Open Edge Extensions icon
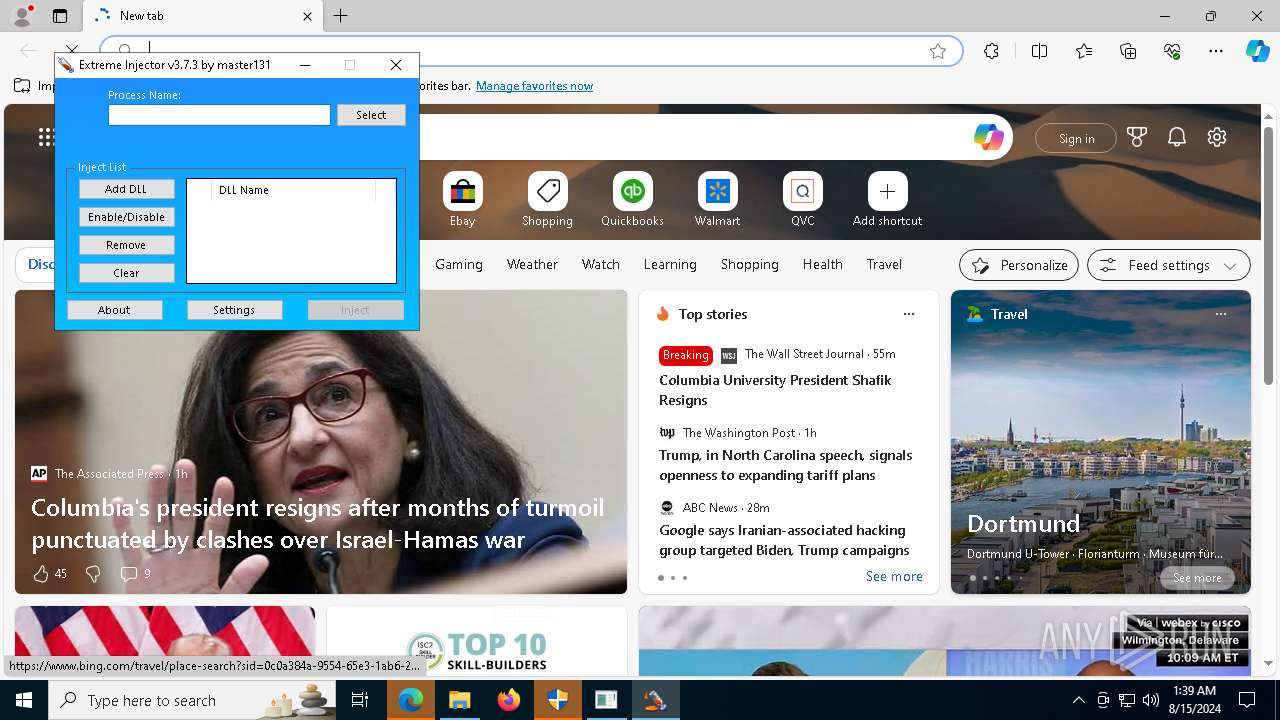Image resolution: width=1280 pixels, height=720 pixels. (x=991, y=51)
